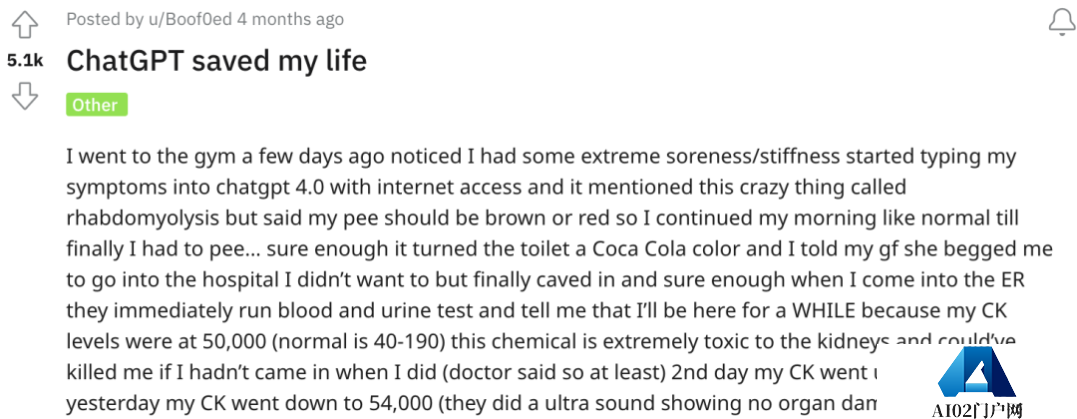Click the capitalized word WHILE
This screenshot has height=419, width=1077.
[826, 310]
